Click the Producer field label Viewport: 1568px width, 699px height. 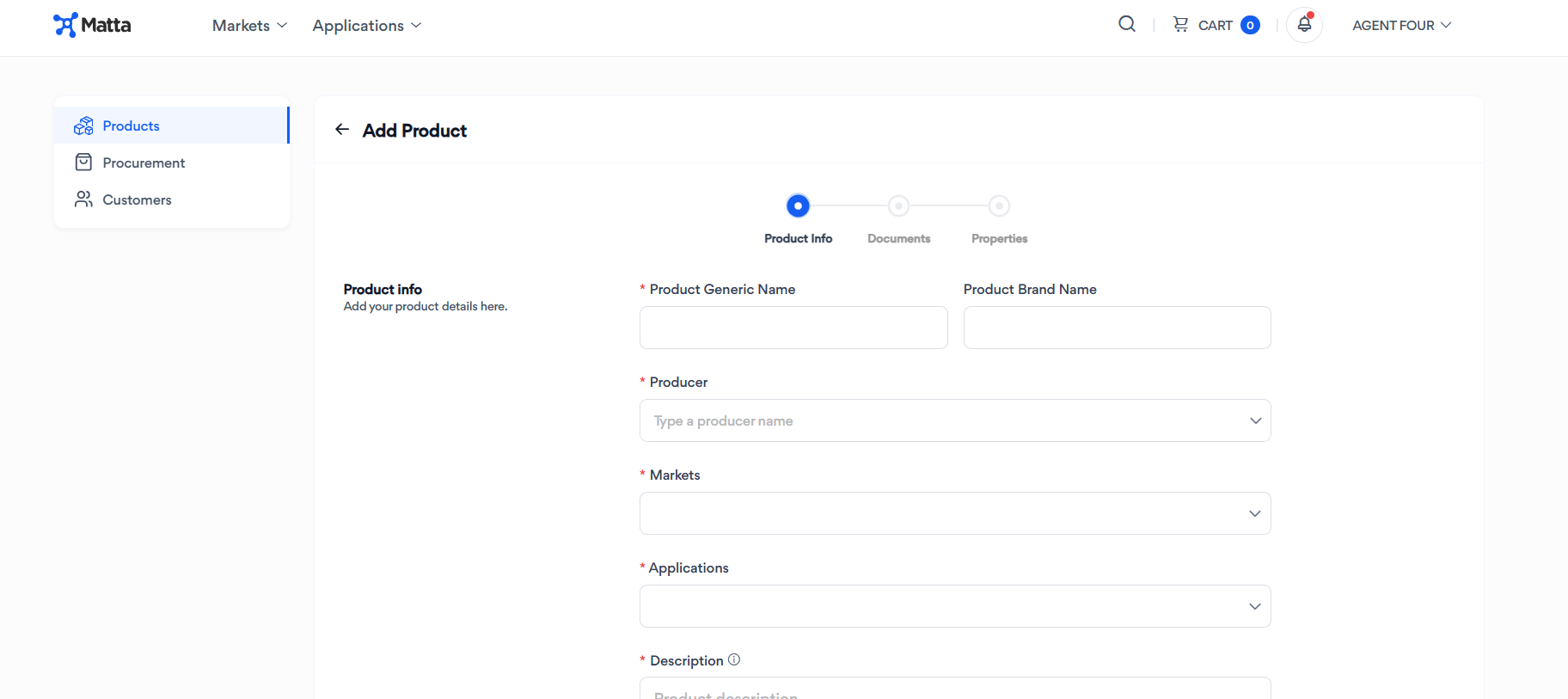(678, 382)
